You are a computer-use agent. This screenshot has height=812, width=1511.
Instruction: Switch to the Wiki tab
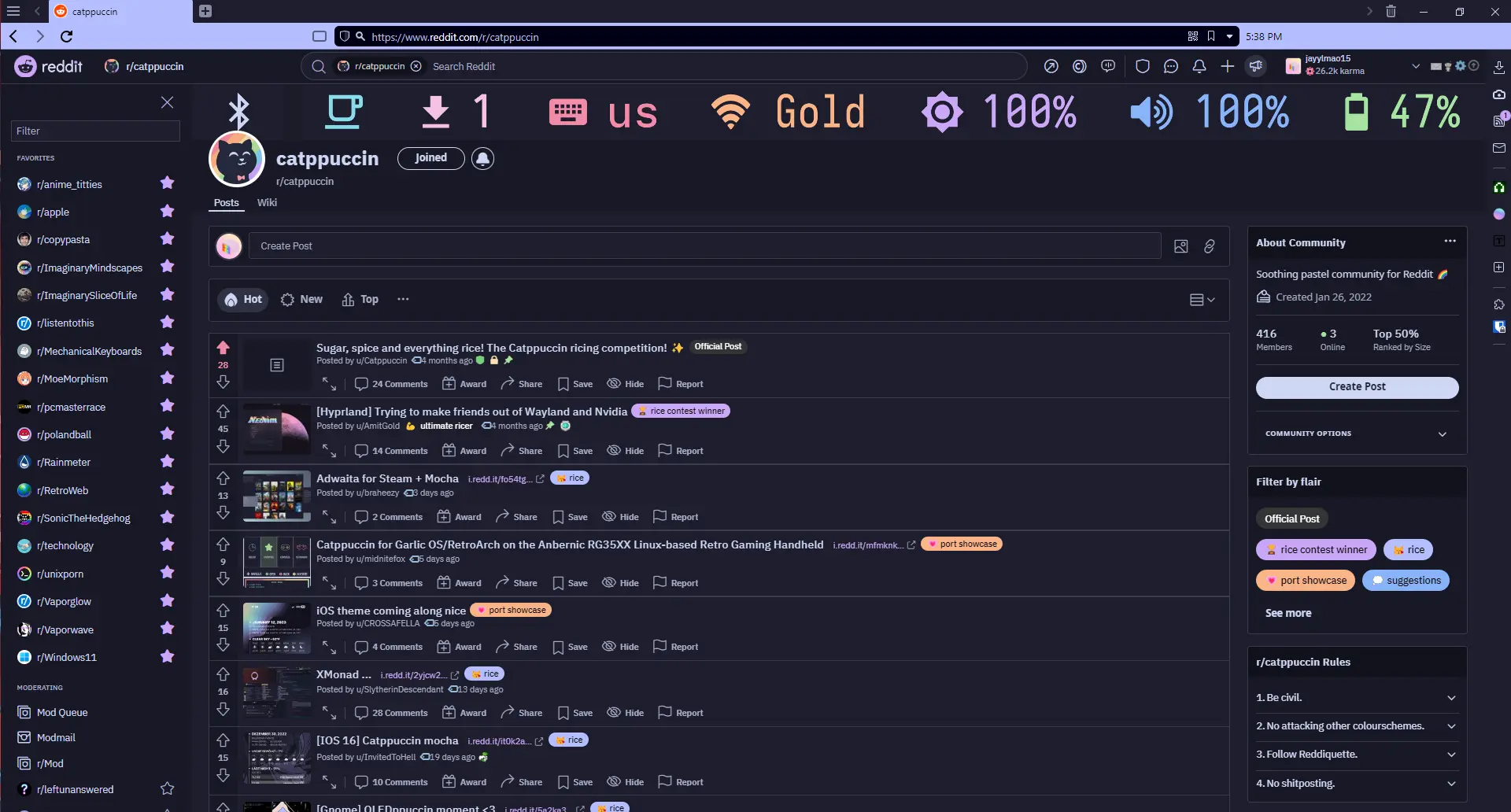267,202
